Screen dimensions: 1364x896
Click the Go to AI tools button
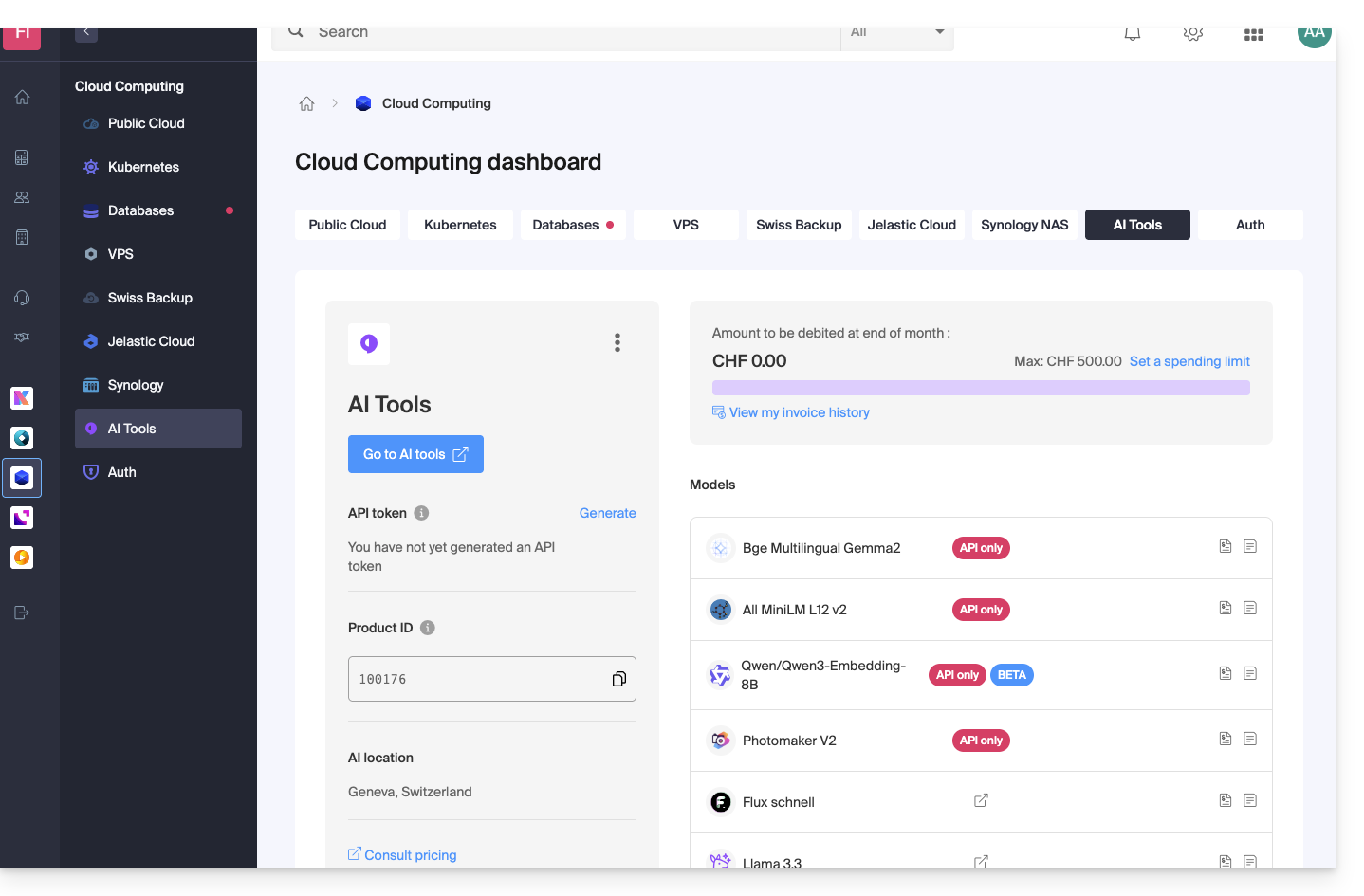click(415, 454)
